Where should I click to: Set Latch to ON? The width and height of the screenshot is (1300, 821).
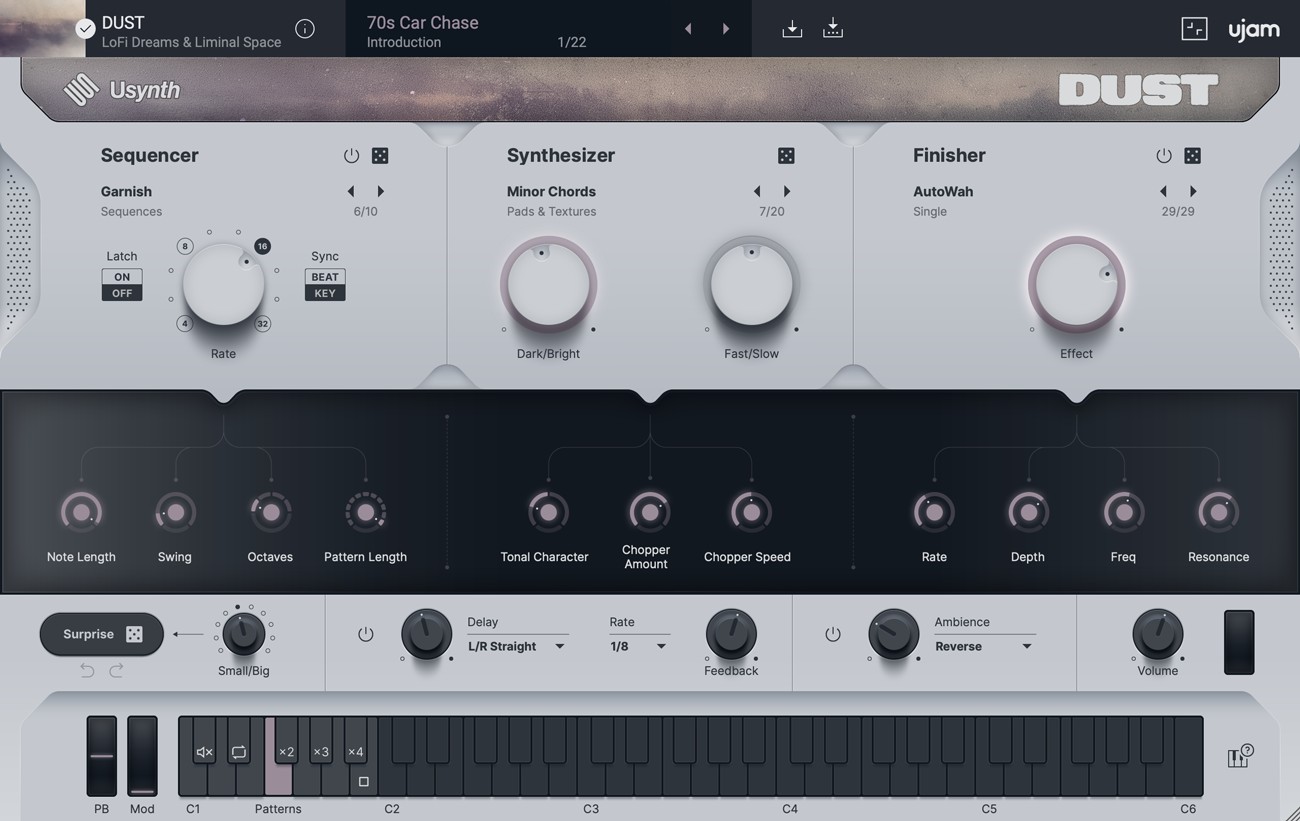pyautogui.click(x=121, y=277)
